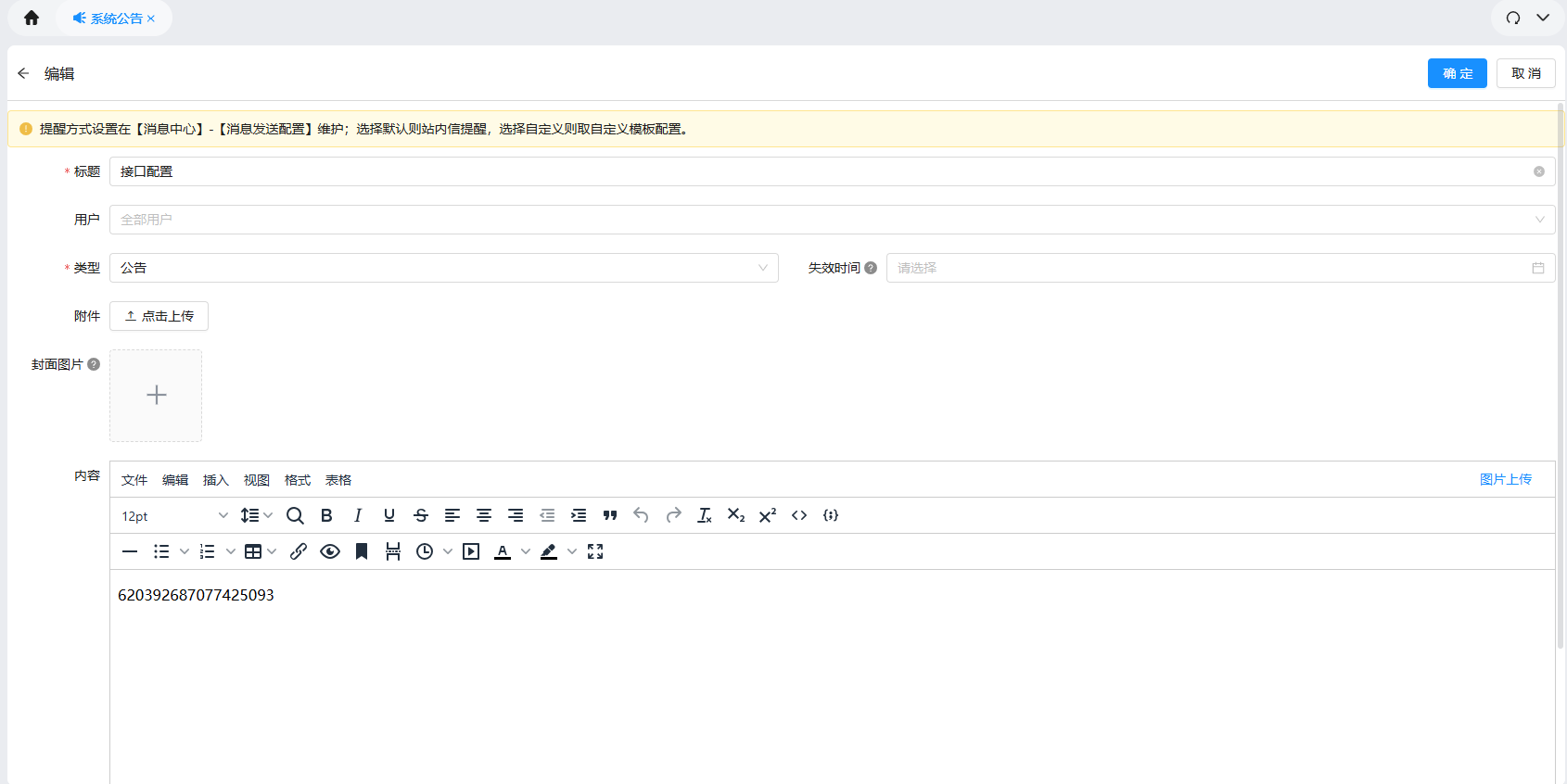1567x784 pixels.
Task: Open the 类型 dropdown showing 公告
Action: 443,268
